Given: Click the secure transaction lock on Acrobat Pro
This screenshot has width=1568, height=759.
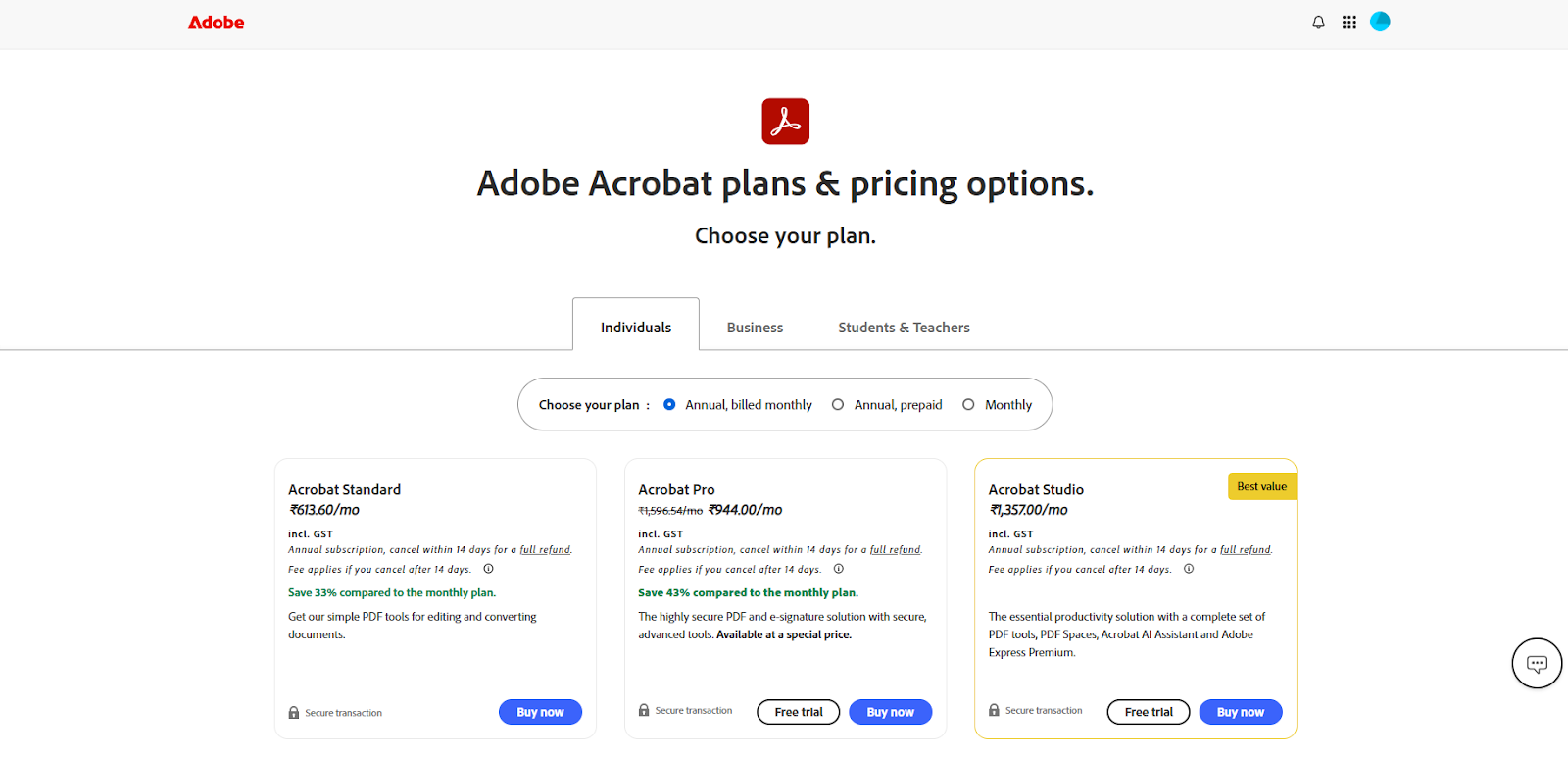Looking at the screenshot, I should point(644,709).
